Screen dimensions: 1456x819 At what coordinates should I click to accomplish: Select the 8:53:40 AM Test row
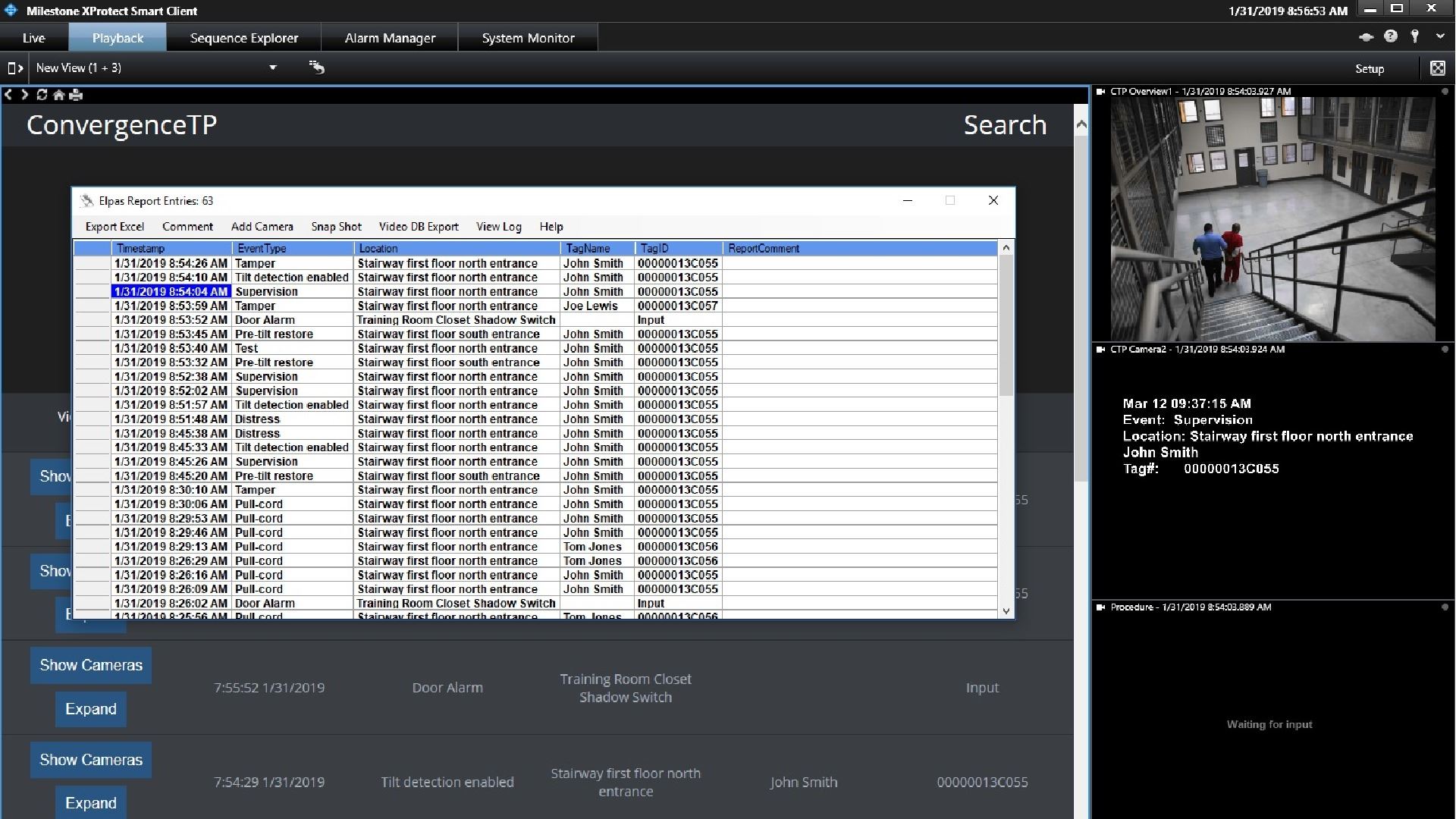coord(535,349)
